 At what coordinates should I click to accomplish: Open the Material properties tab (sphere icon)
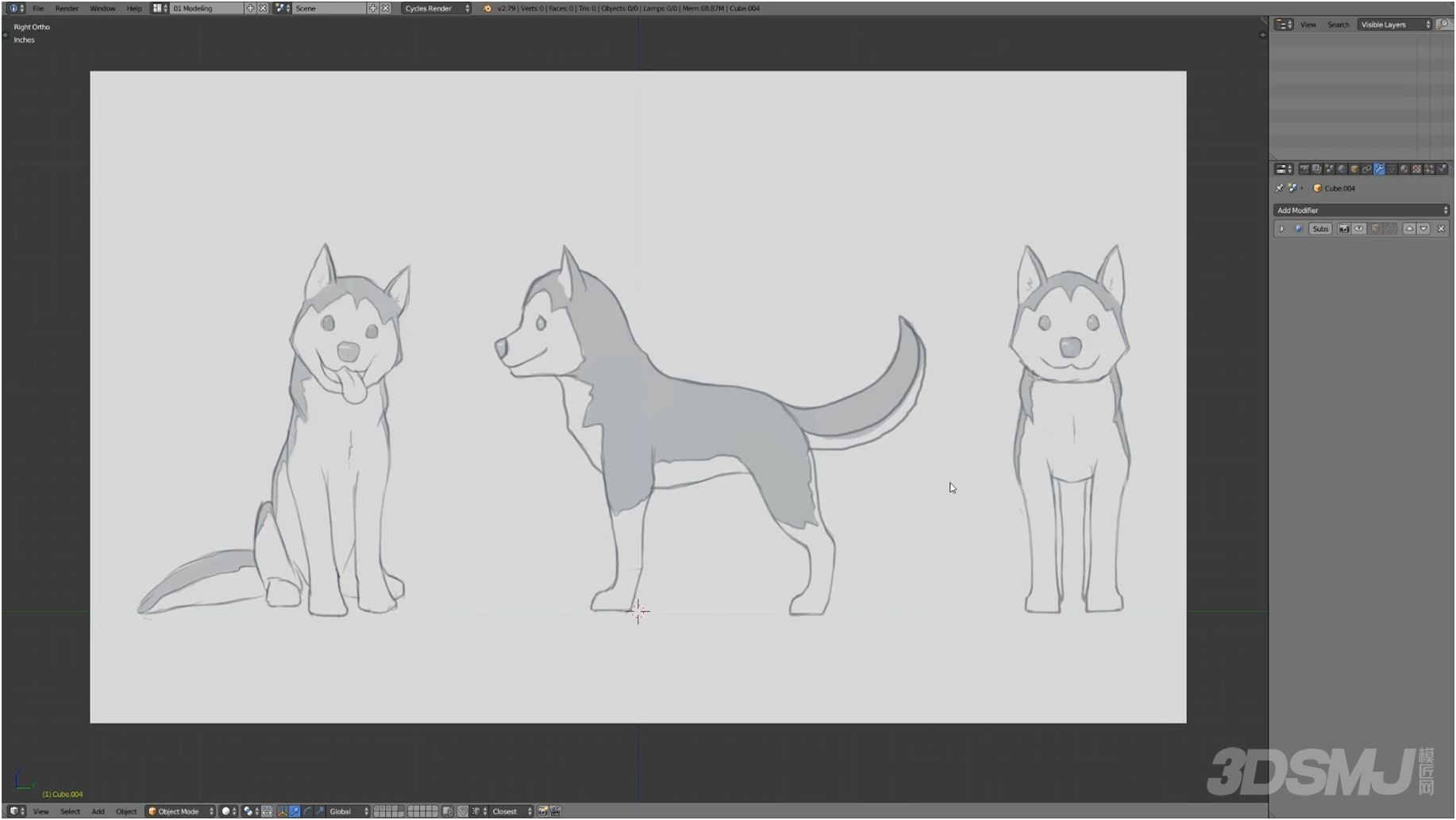[1404, 169]
